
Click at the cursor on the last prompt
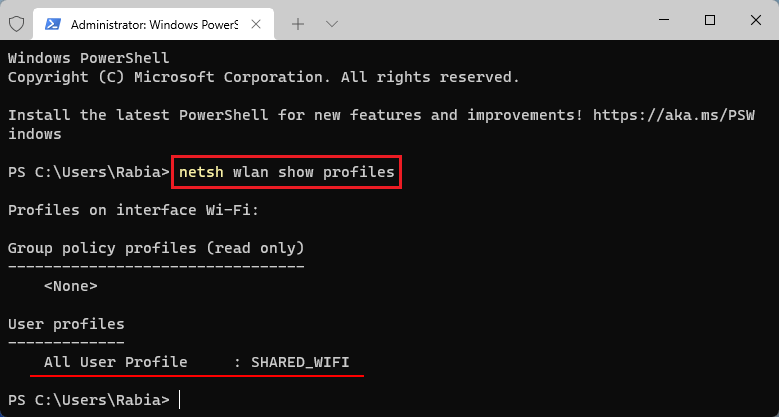tap(180, 400)
